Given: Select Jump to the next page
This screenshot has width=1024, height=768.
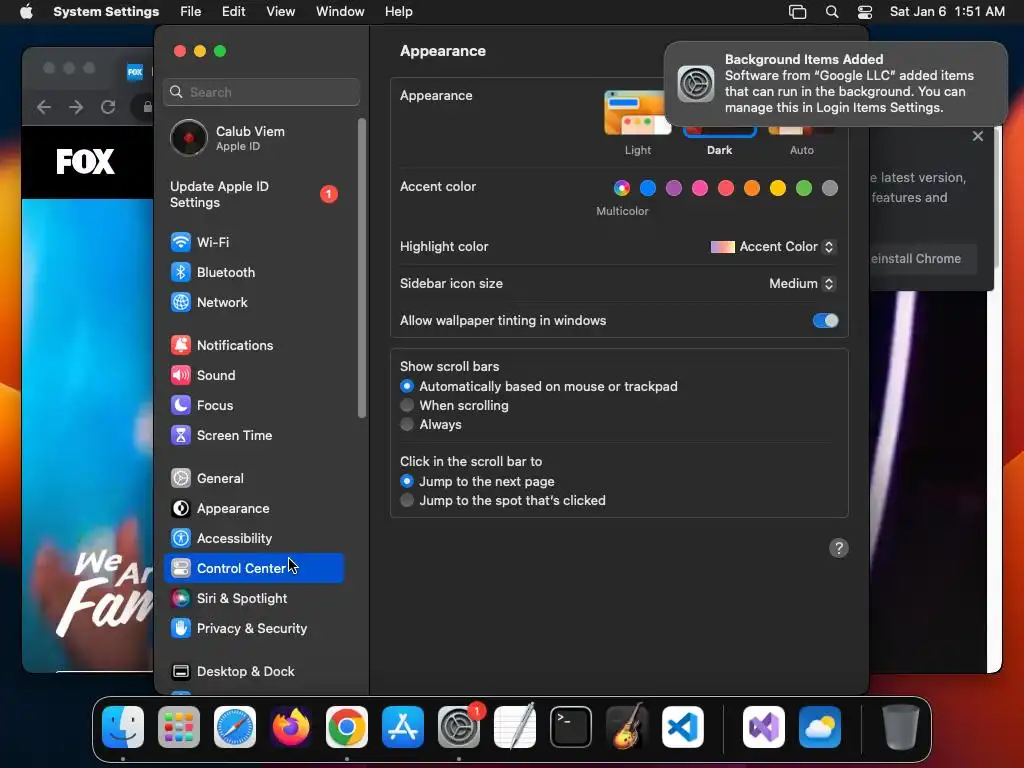Looking at the screenshot, I should (x=407, y=481).
